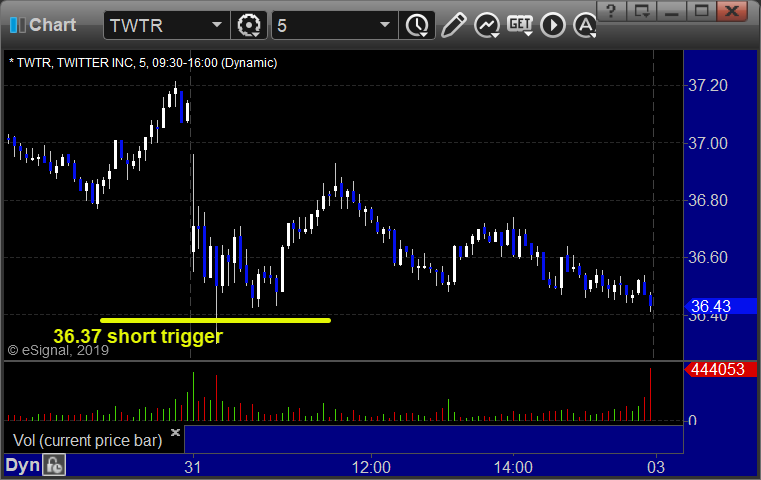Click the Chart title text
This screenshot has width=761, height=480.
pos(52,25)
